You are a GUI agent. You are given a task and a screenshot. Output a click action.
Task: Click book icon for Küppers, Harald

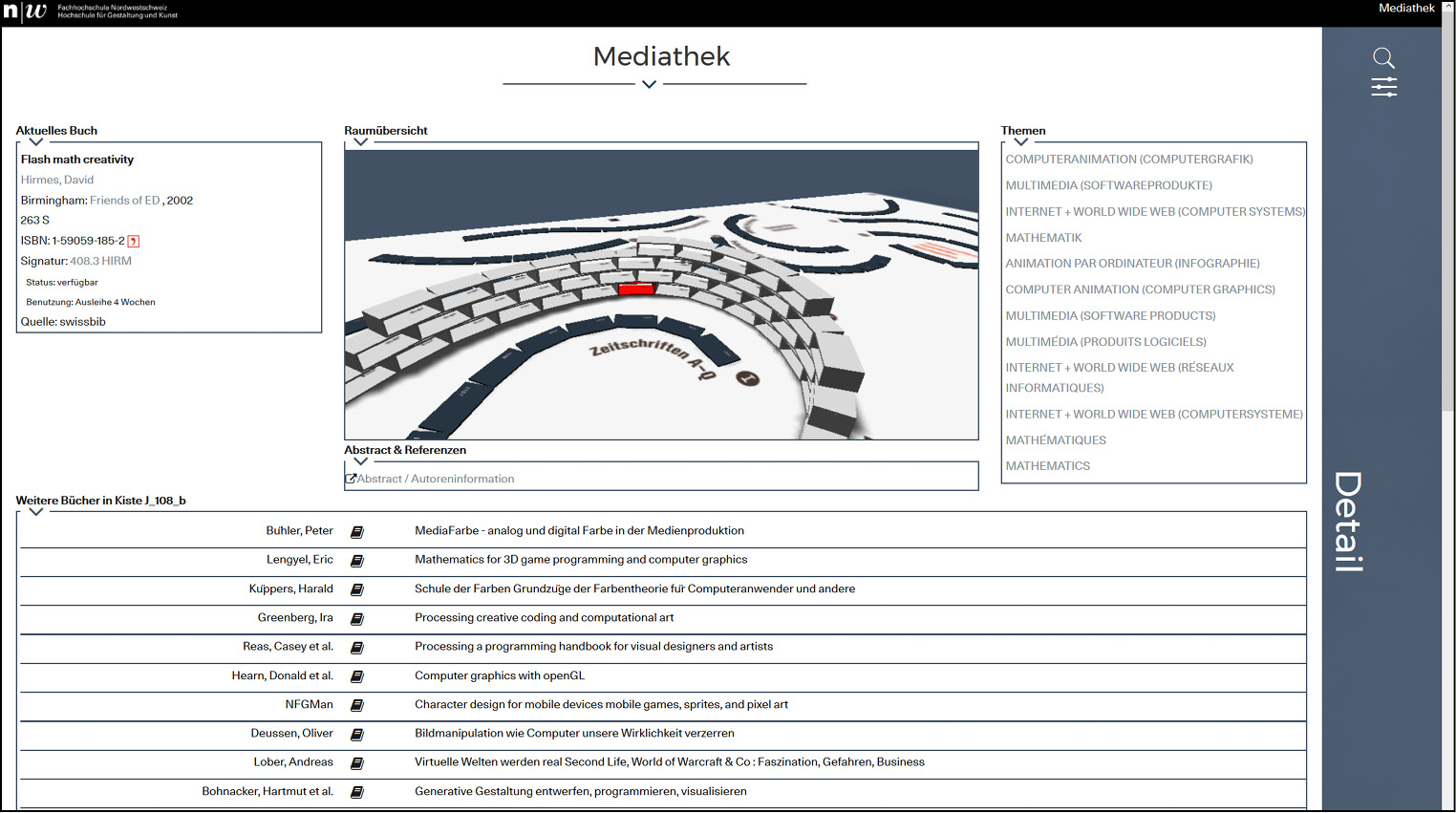(357, 589)
